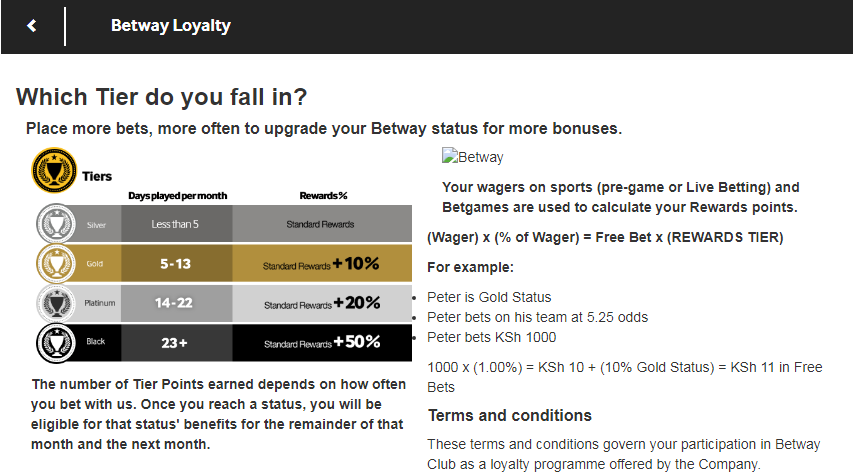Click the broken Betway image placeholder
The image size is (853, 476).
click(473, 157)
